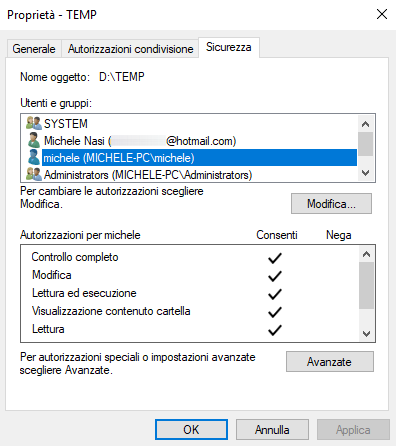
Task: Click the Lettura ed esecuzione checkmark
Action: [275, 294]
